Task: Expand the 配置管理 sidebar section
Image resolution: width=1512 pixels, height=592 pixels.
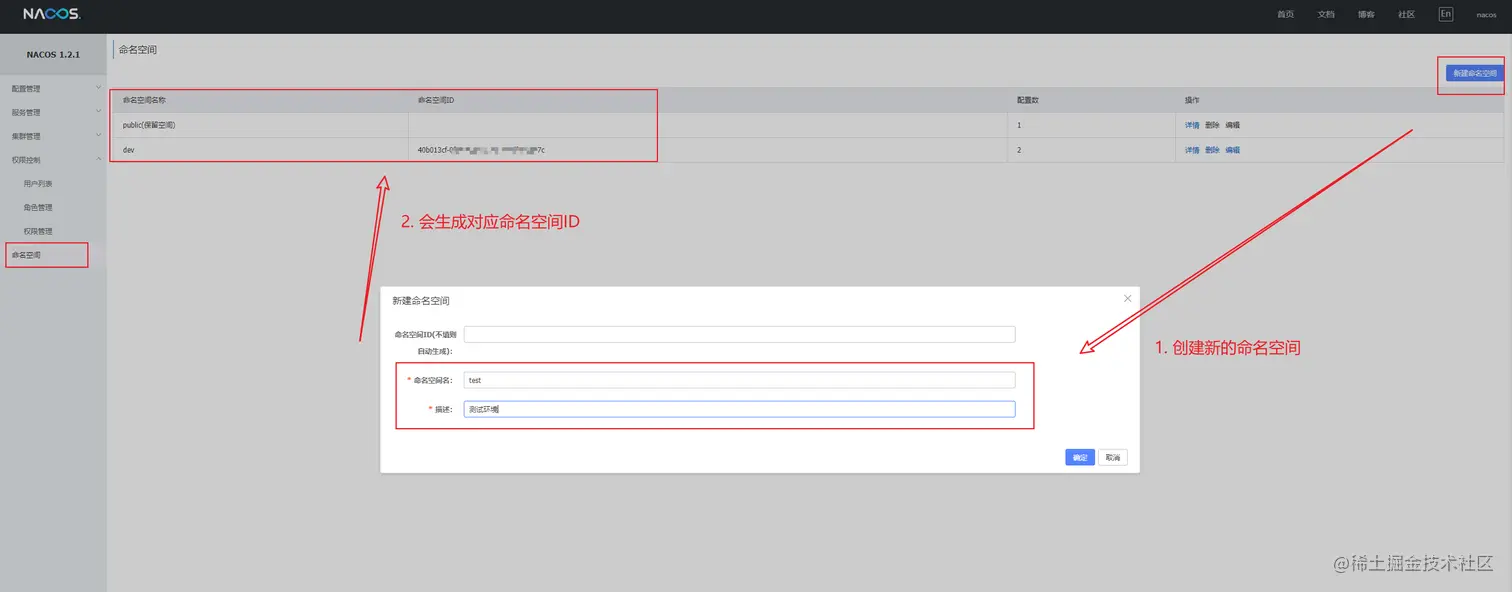Action: coord(53,88)
